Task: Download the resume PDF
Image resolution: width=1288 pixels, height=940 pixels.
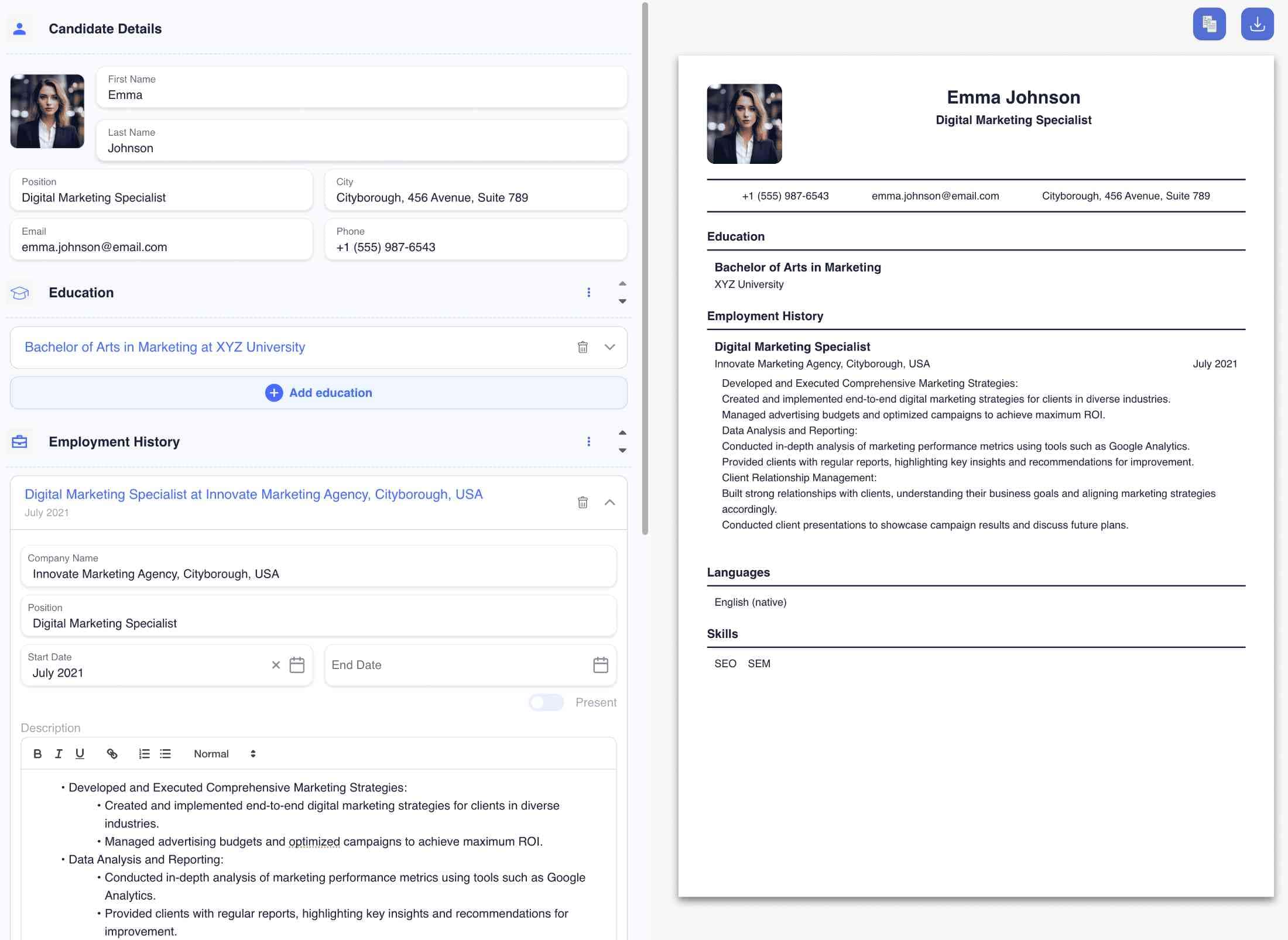Action: [x=1256, y=23]
